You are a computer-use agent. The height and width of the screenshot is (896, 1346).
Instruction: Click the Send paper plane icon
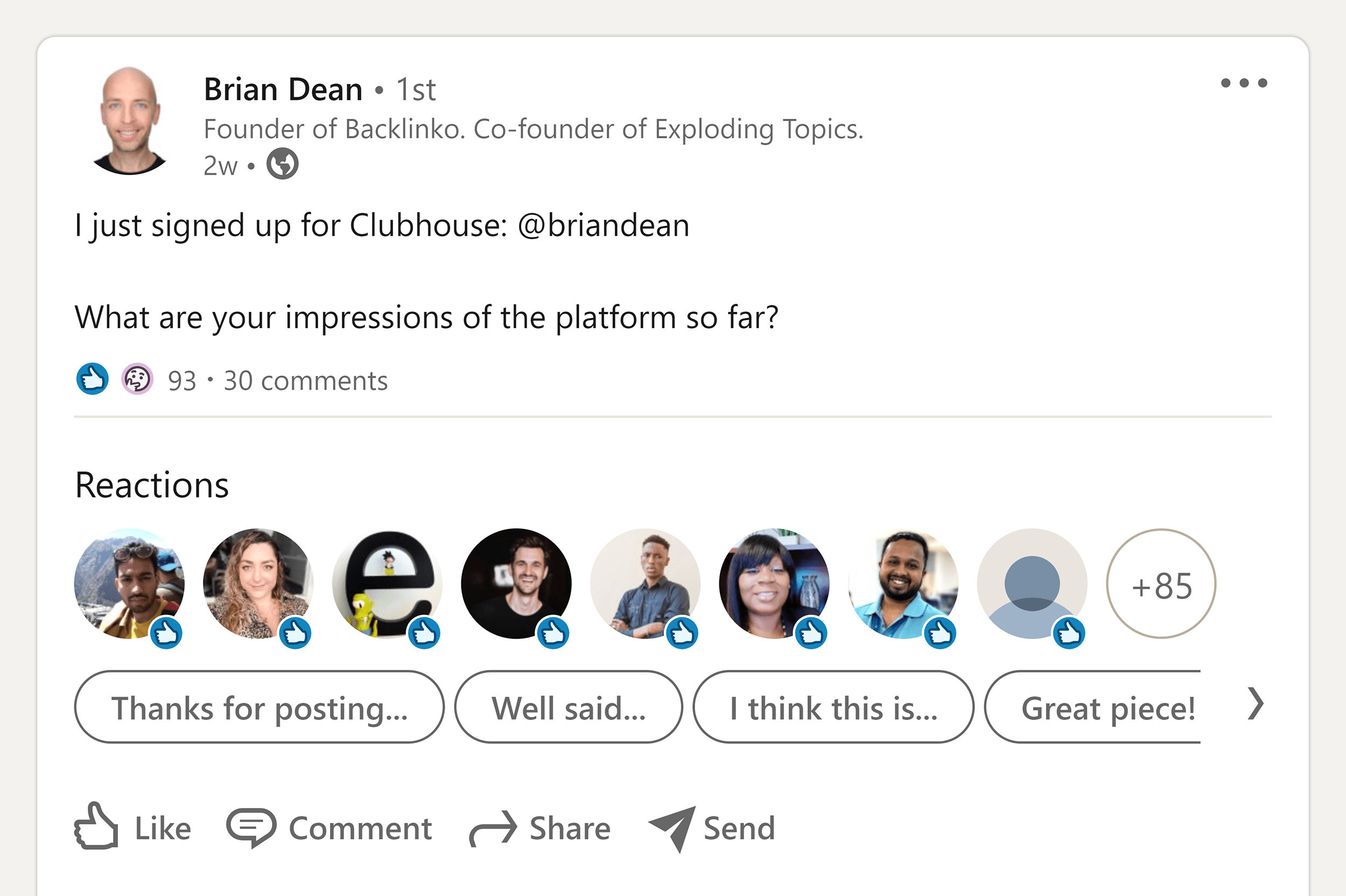(672, 829)
